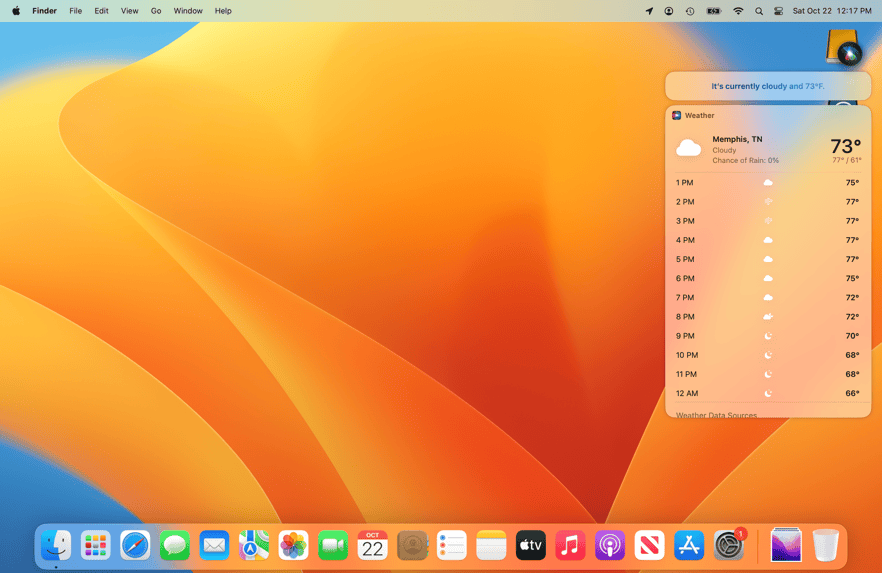Open the Messages app
The height and width of the screenshot is (573, 882).
[174, 545]
